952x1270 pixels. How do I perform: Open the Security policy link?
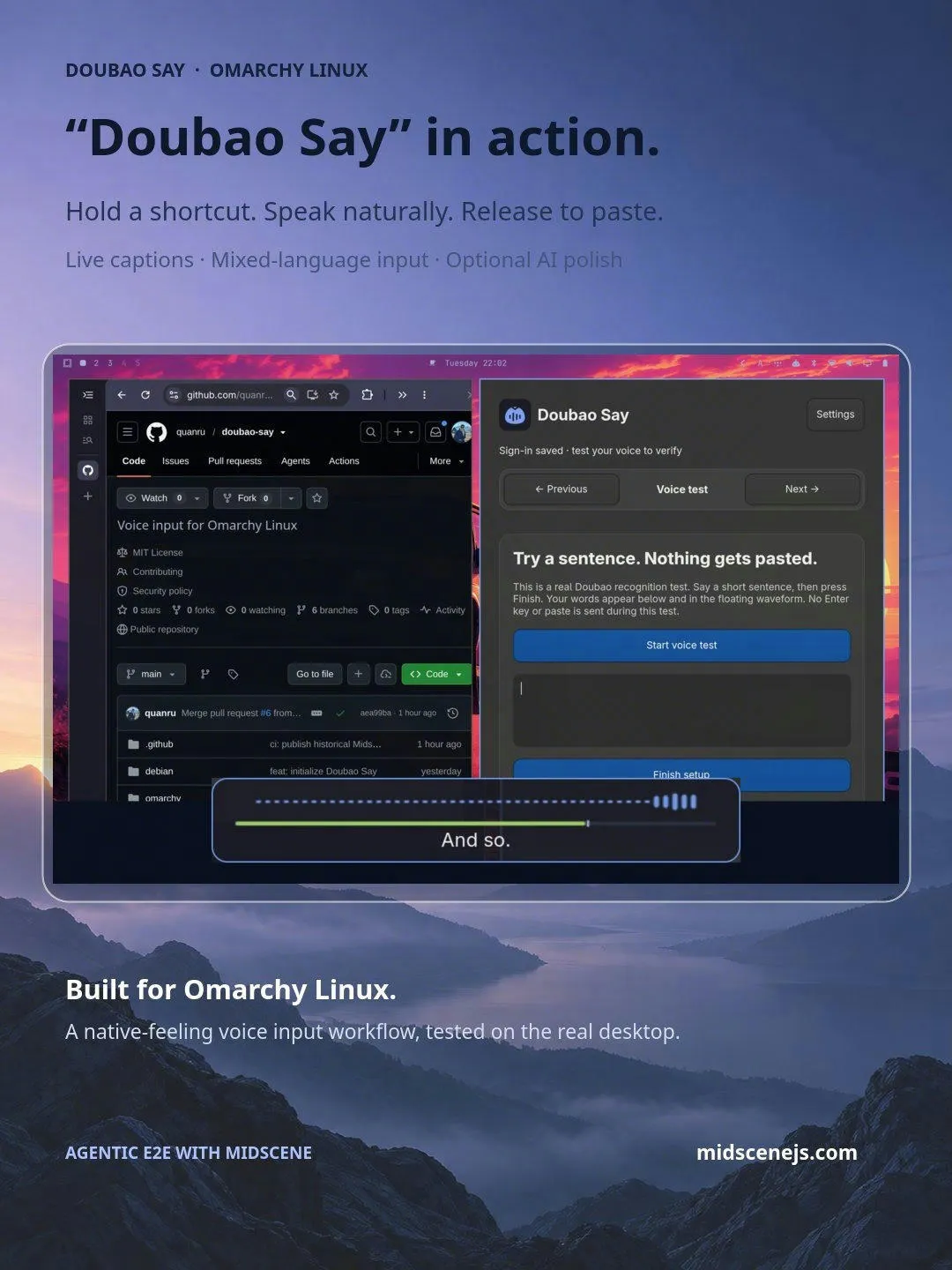[x=154, y=592]
